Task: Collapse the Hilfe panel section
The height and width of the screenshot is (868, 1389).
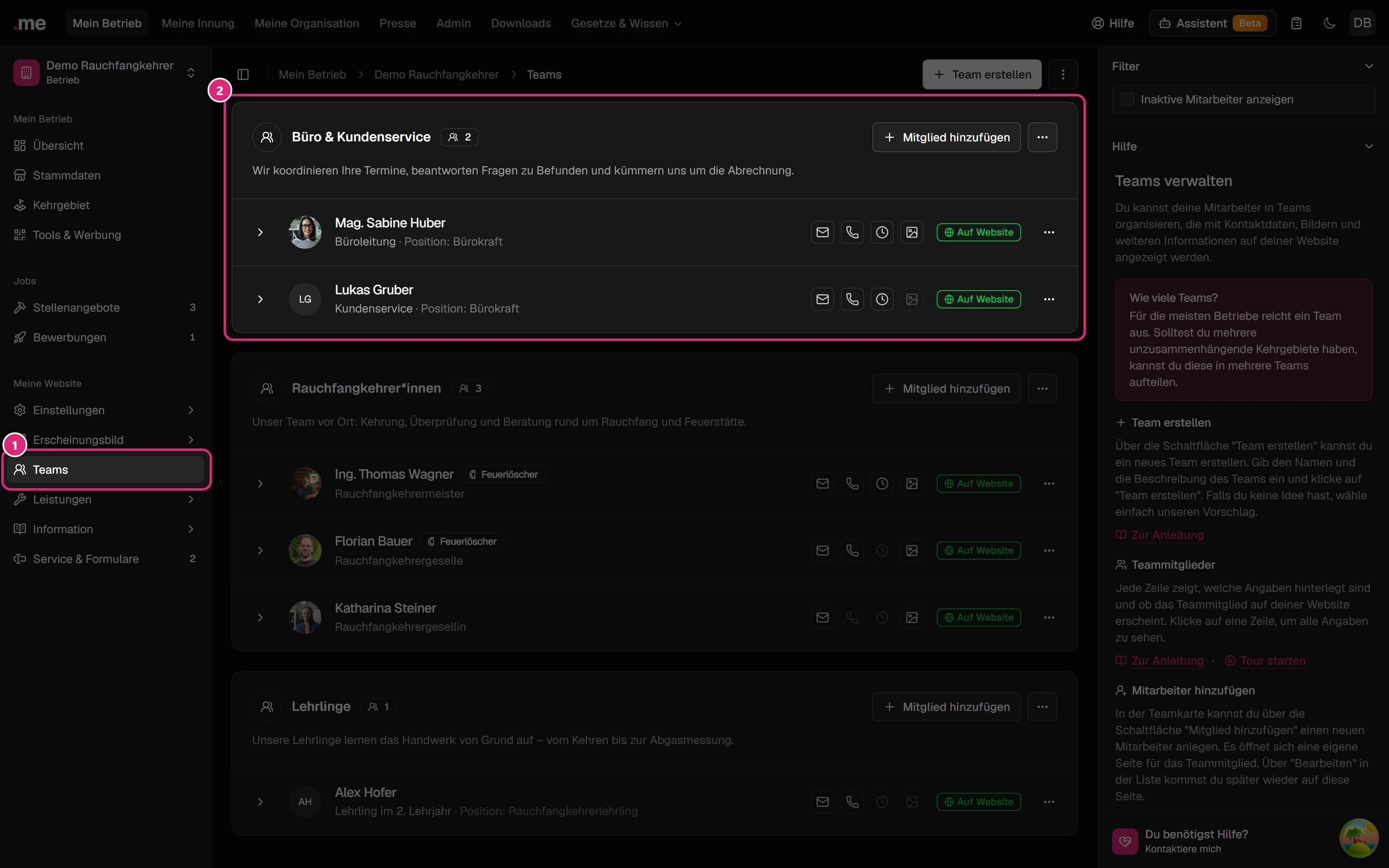Action: coord(1369,146)
